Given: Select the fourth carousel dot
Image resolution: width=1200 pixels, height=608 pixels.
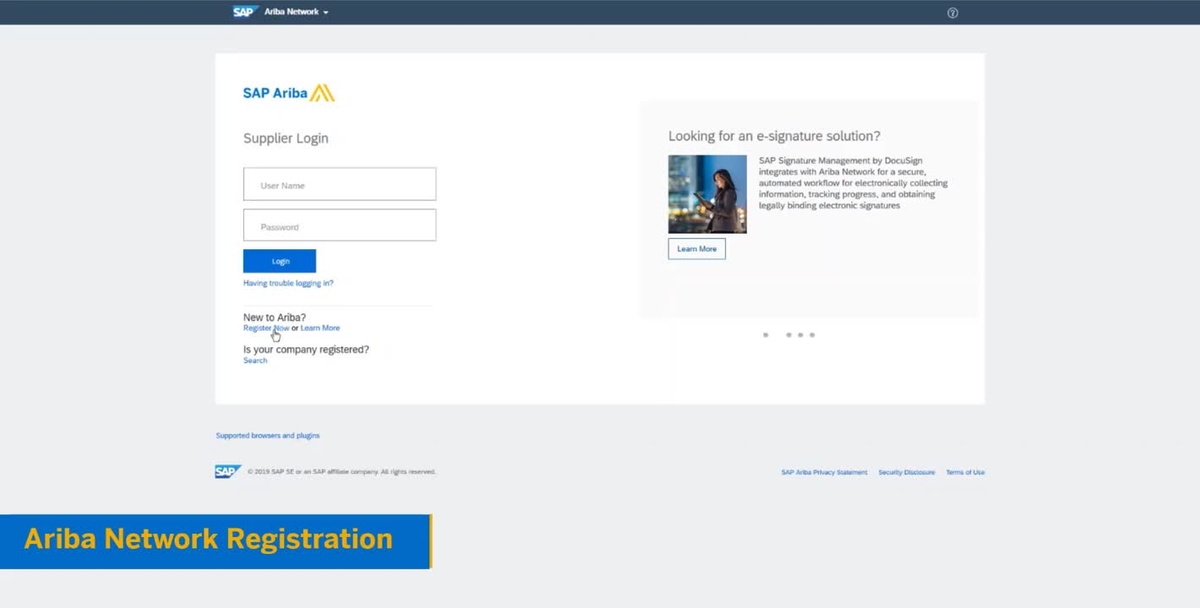Looking at the screenshot, I should pyautogui.click(x=812, y=335).
